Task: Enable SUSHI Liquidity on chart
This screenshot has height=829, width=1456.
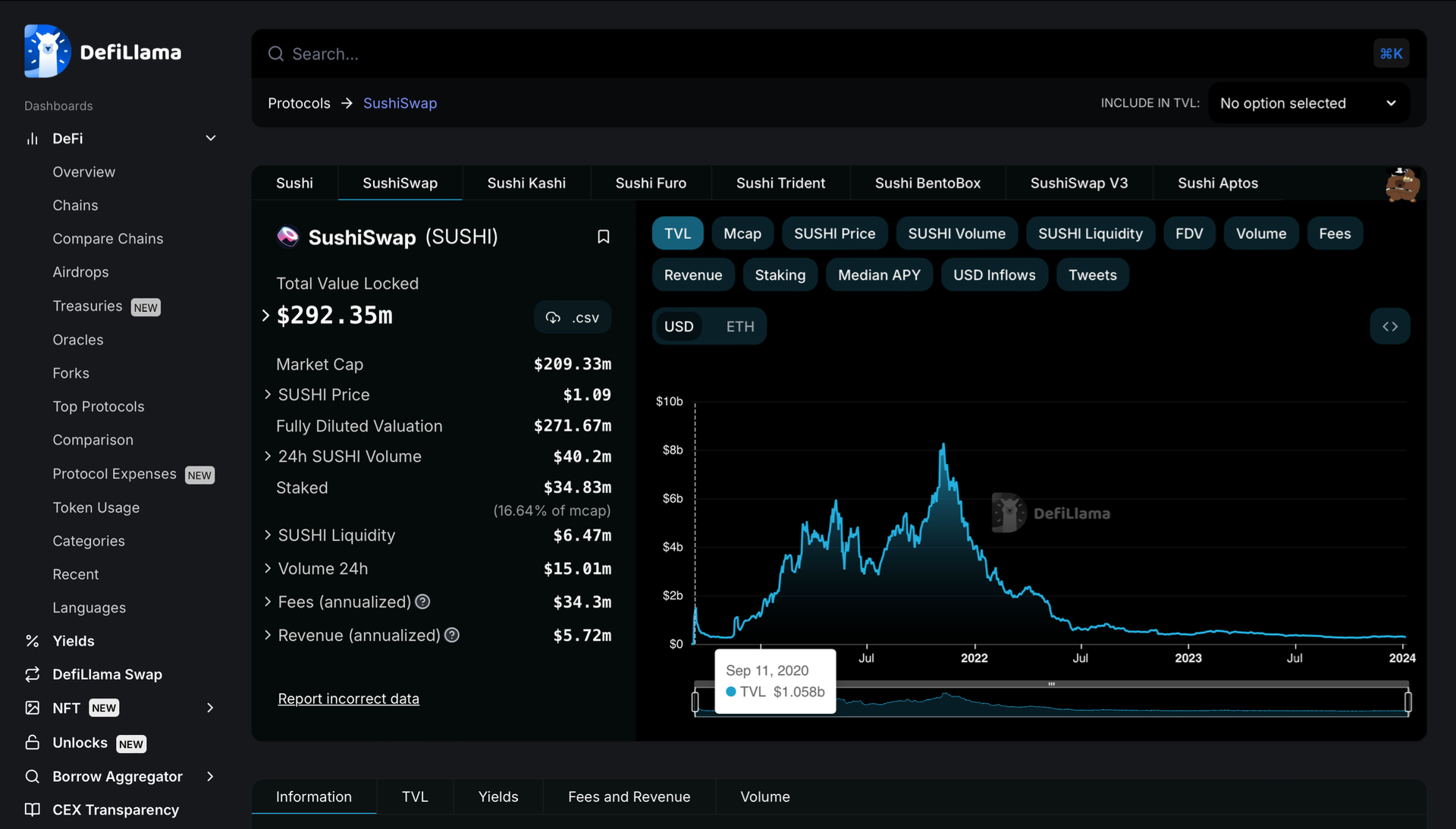Action: 1090,234
